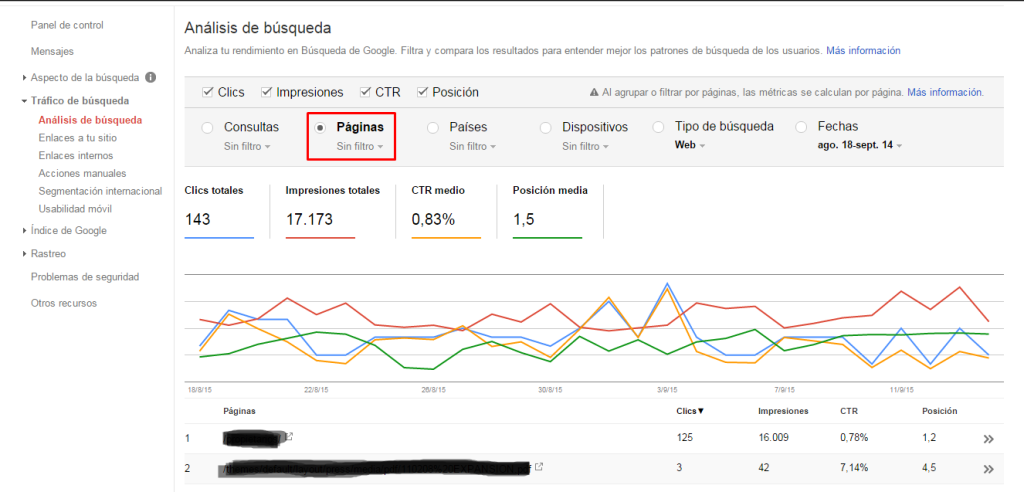Disable the Posición checkbox
The width and height of the screenshot is (1024, 492).
coord(422,91)
